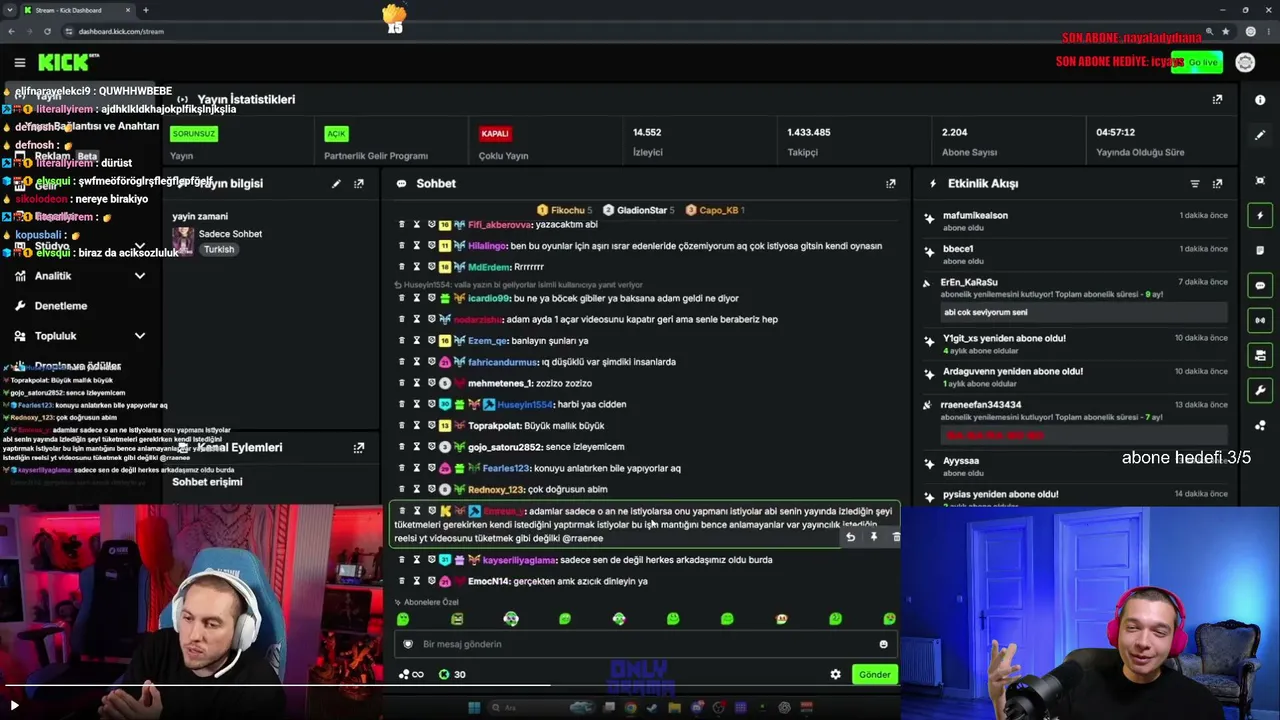1280x720 pixels.
Task: Delete Fifi_akberovva's chat message via trash icon
Action: [x=402, y=225]
